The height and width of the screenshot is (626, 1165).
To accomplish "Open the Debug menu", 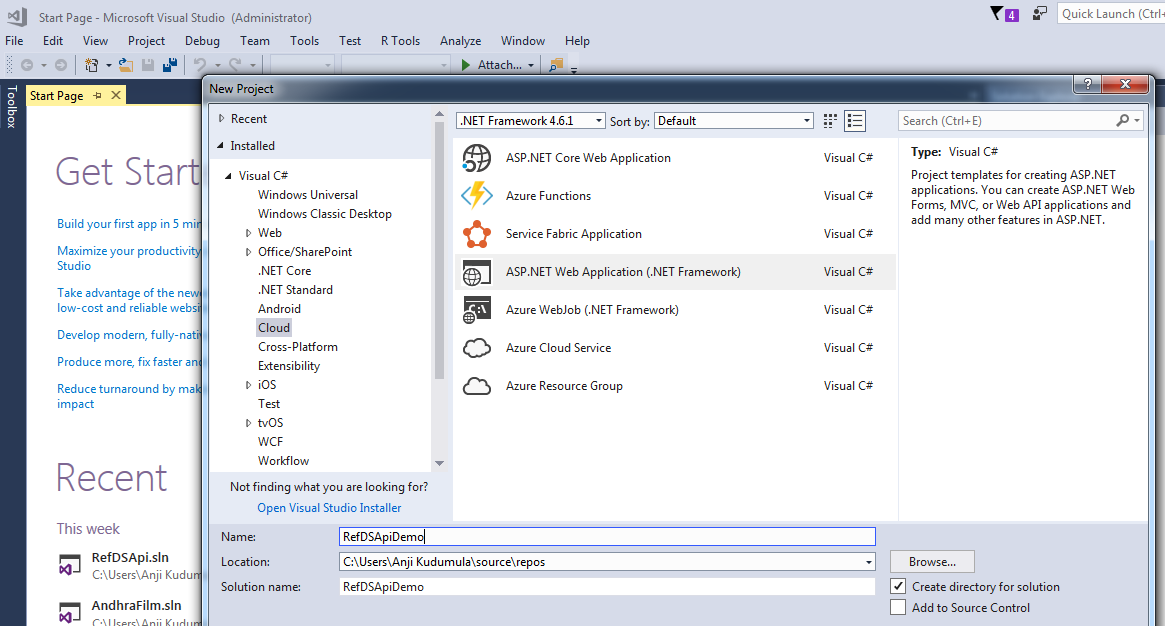I will coord(202,41).
